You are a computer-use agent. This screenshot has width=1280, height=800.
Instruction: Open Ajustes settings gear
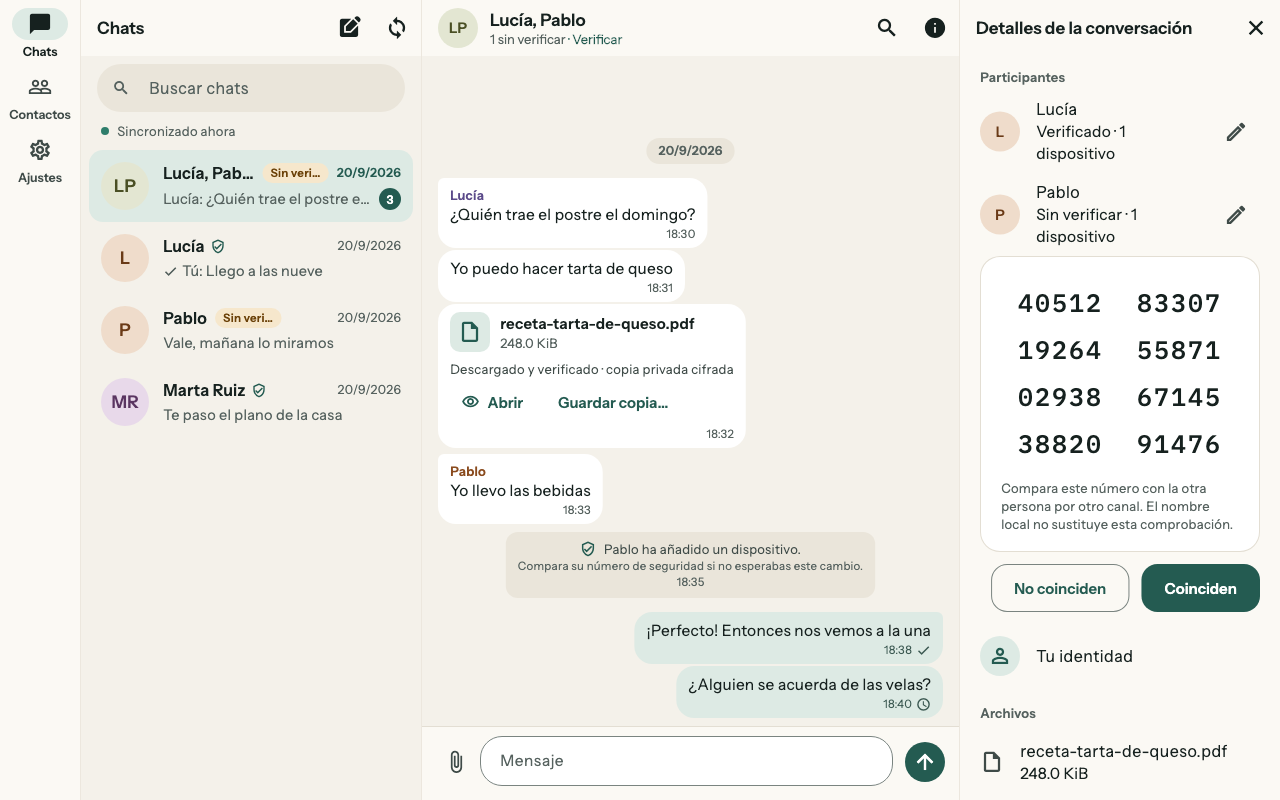pos(40,161)
